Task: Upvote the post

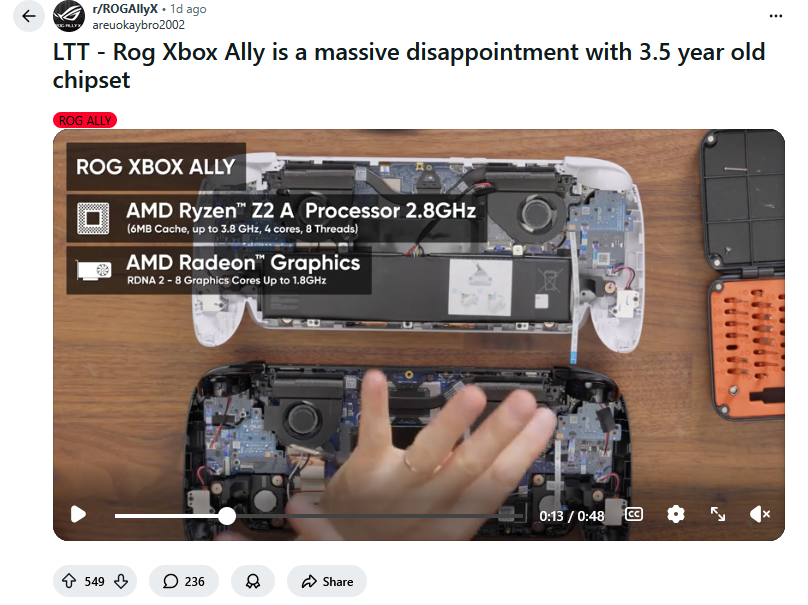Action: pos(69,581)
